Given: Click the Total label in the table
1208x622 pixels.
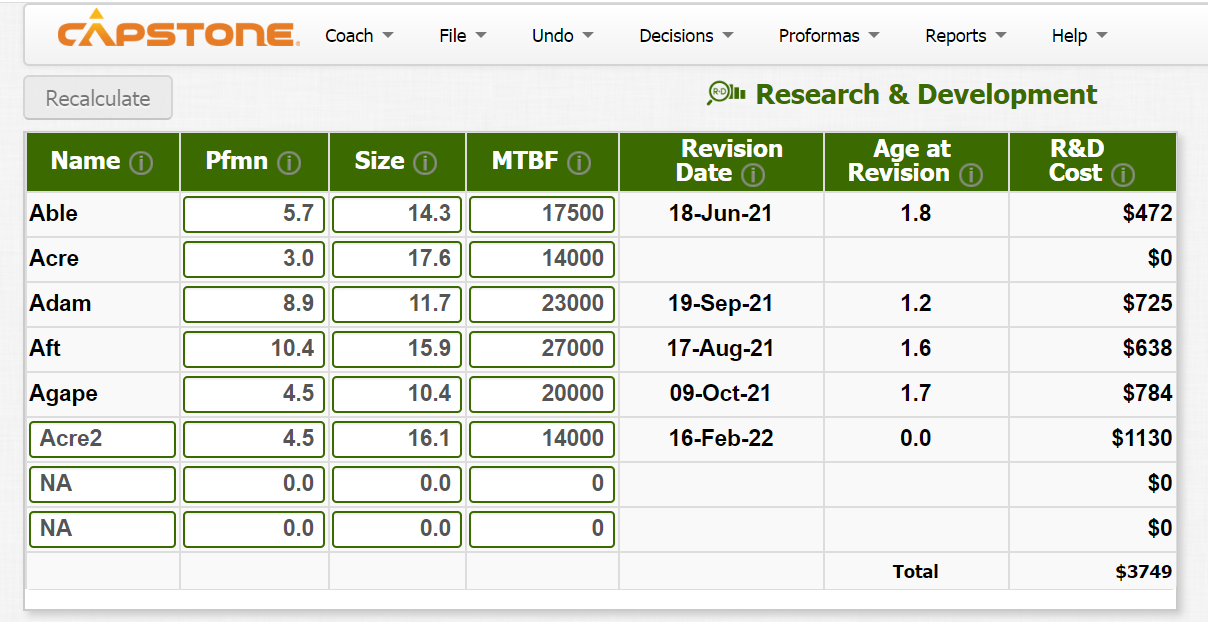Looking at the screenshot, I should 916,572.
